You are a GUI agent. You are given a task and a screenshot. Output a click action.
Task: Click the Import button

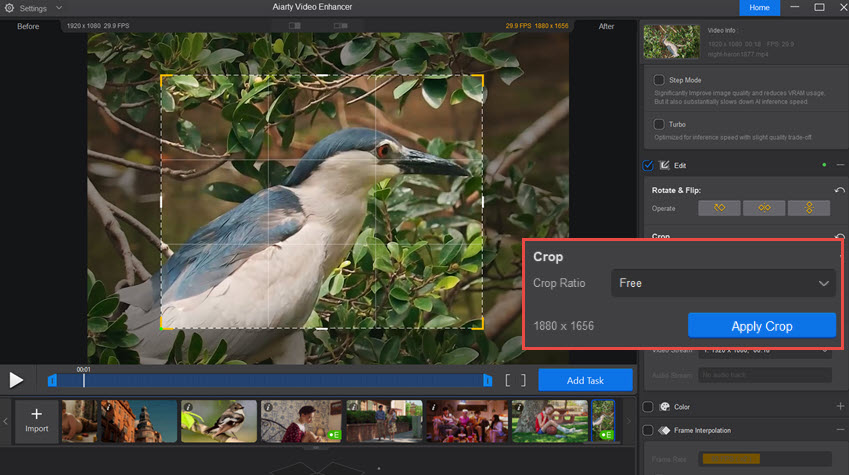click(x=36, y=421)
